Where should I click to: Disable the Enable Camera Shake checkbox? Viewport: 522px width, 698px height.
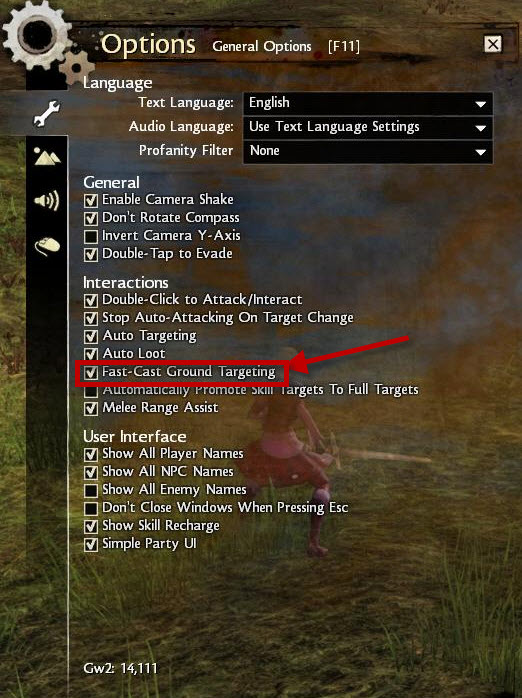click(x=91, y=200)
